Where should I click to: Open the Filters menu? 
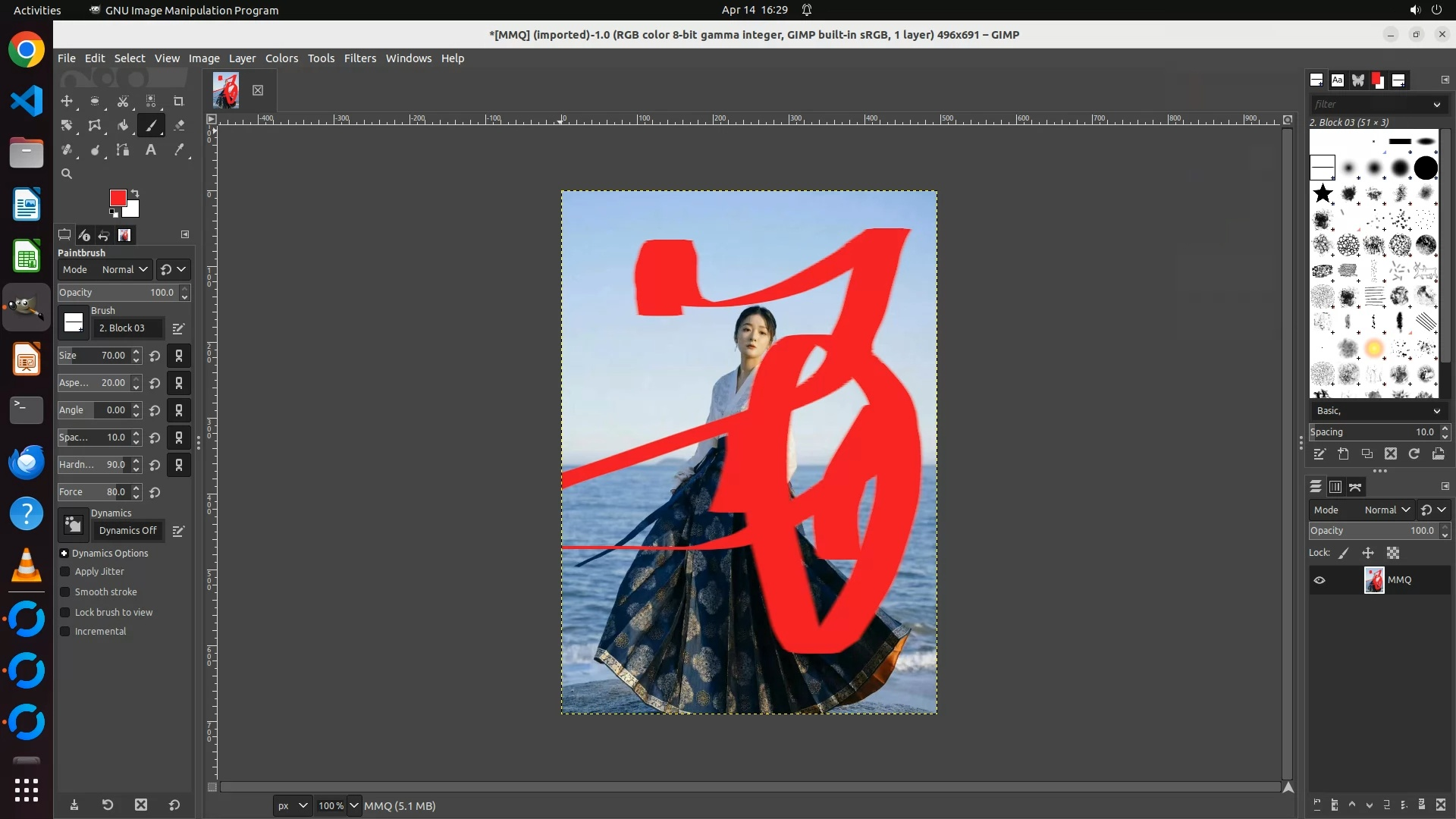359,58
